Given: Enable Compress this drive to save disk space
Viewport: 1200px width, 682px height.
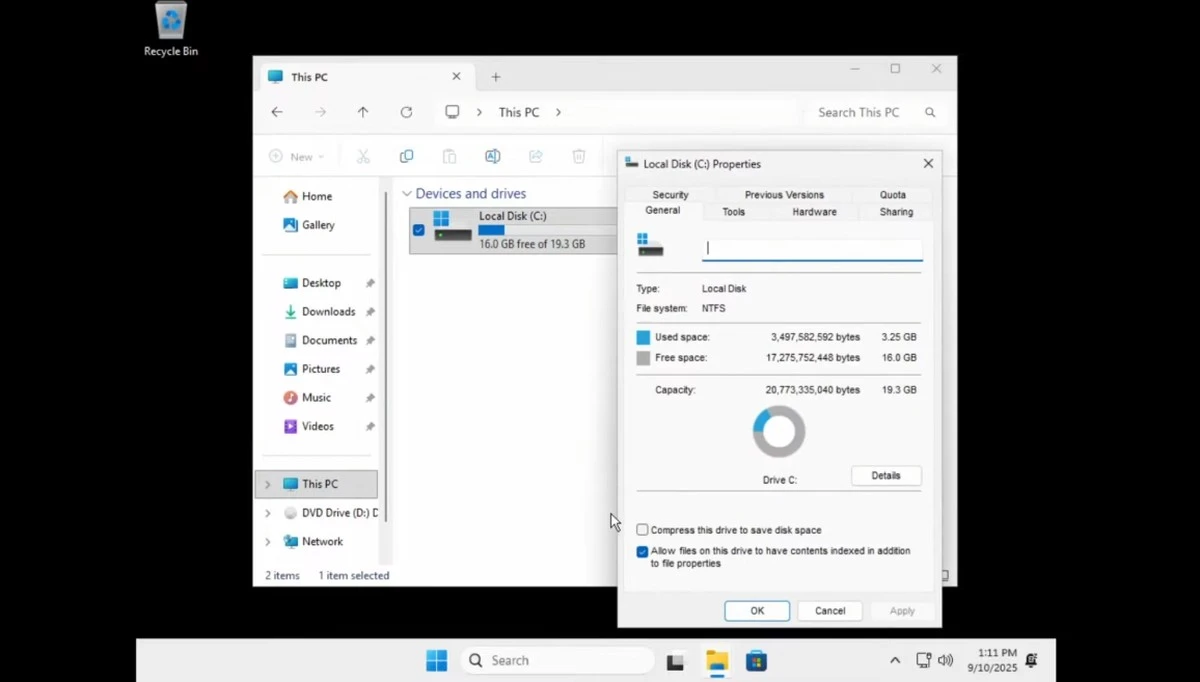Looking at the screenshot, I should [x=641, y=529].
